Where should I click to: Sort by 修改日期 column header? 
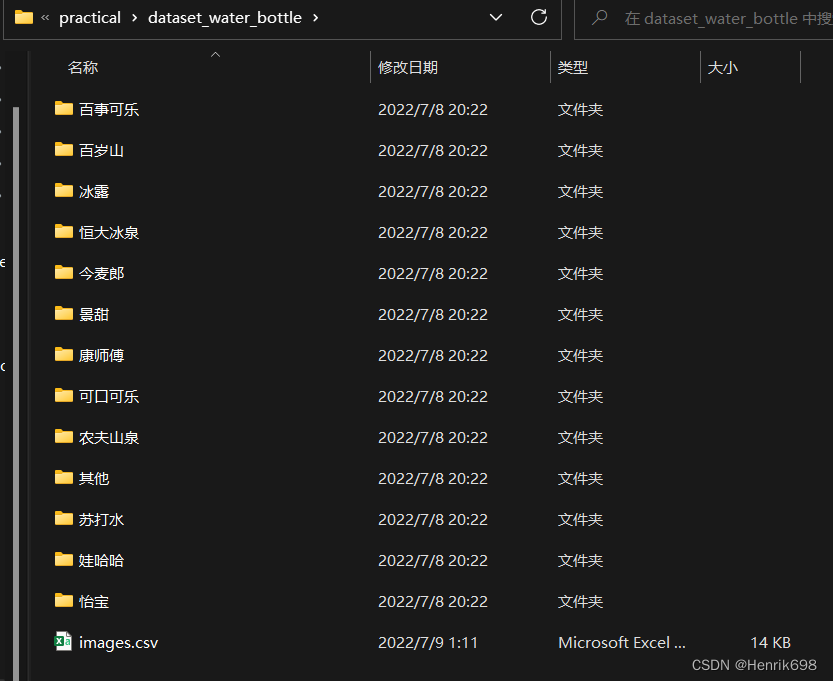click(408, 67)
